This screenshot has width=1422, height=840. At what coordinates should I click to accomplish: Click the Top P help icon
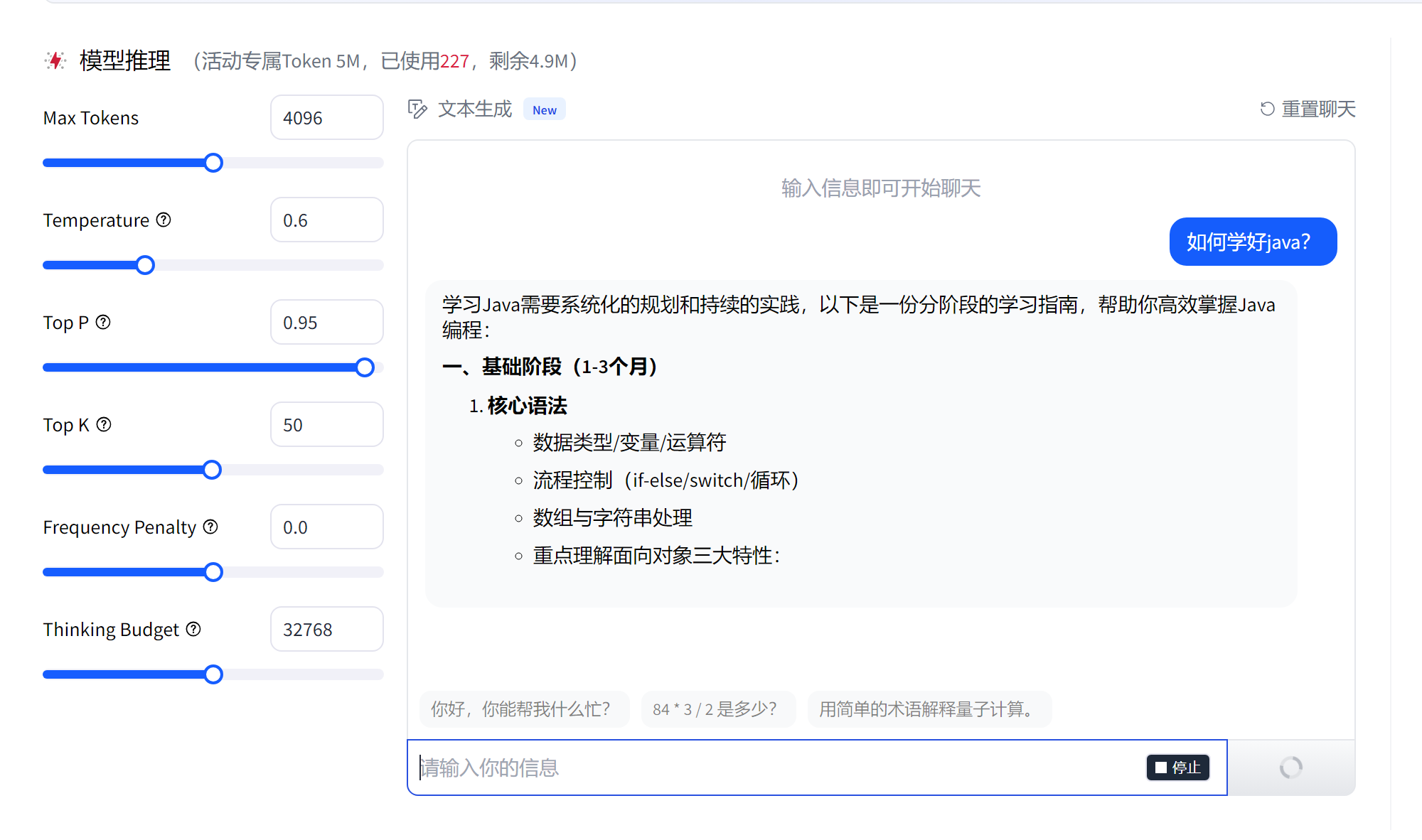pyautogui.click(x=103, y=322)
